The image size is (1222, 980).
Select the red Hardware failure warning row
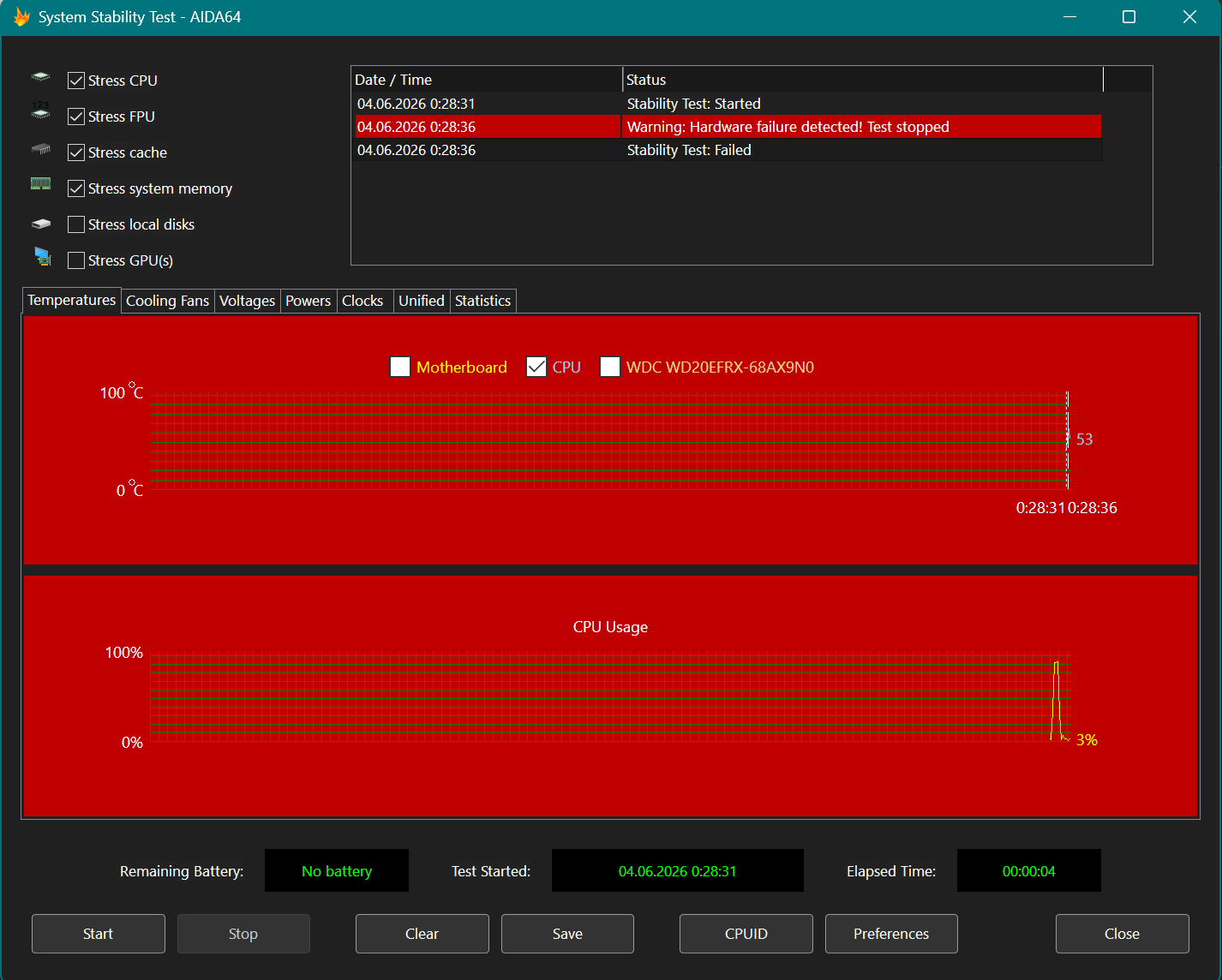tap(728, 127)
